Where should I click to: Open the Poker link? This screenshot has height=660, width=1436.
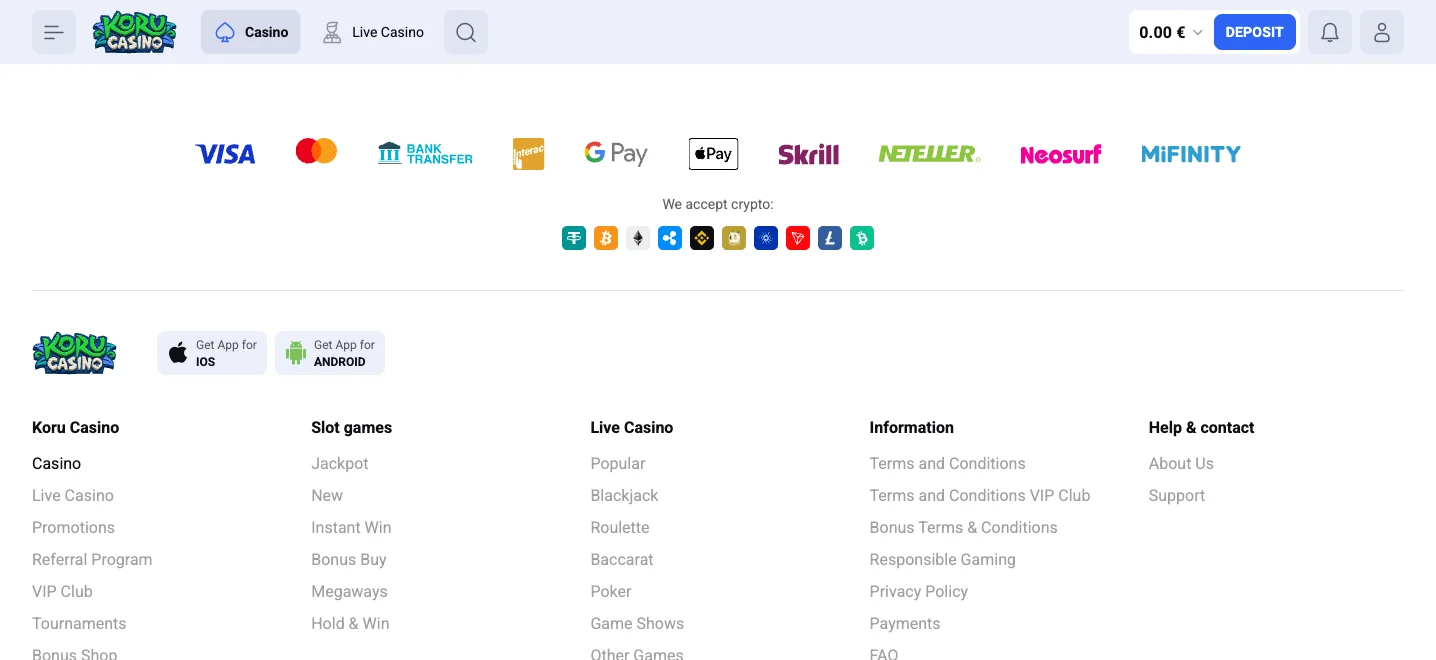pyautogui.click(x=611, y=591)
